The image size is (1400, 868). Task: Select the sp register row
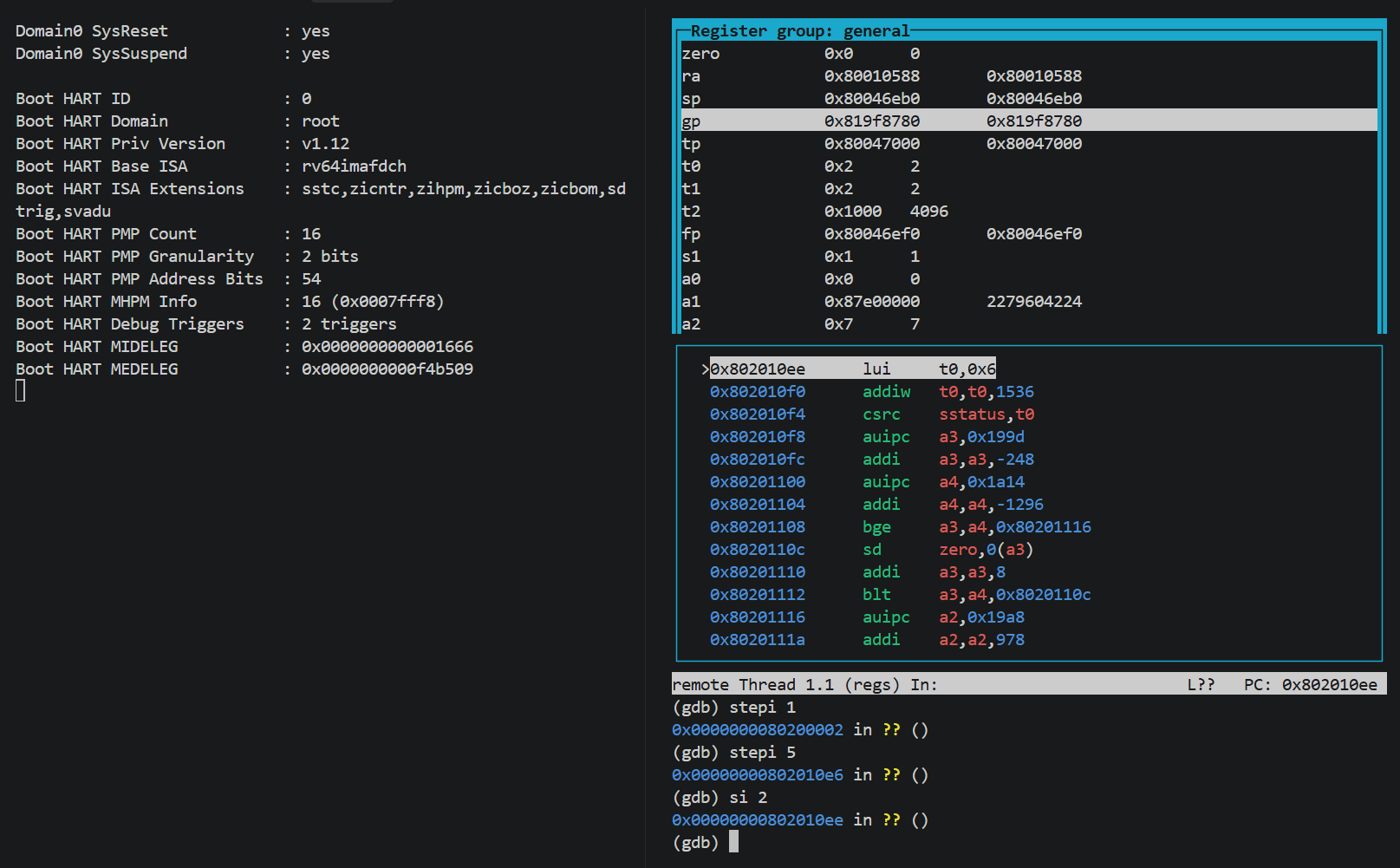[x=1029, y=98]
